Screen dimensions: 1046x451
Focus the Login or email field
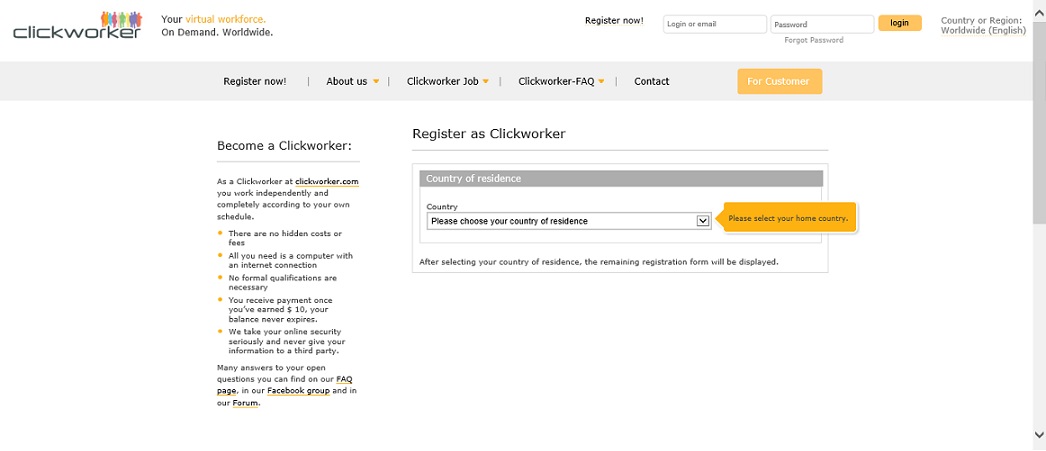click(x=714, y=24)
